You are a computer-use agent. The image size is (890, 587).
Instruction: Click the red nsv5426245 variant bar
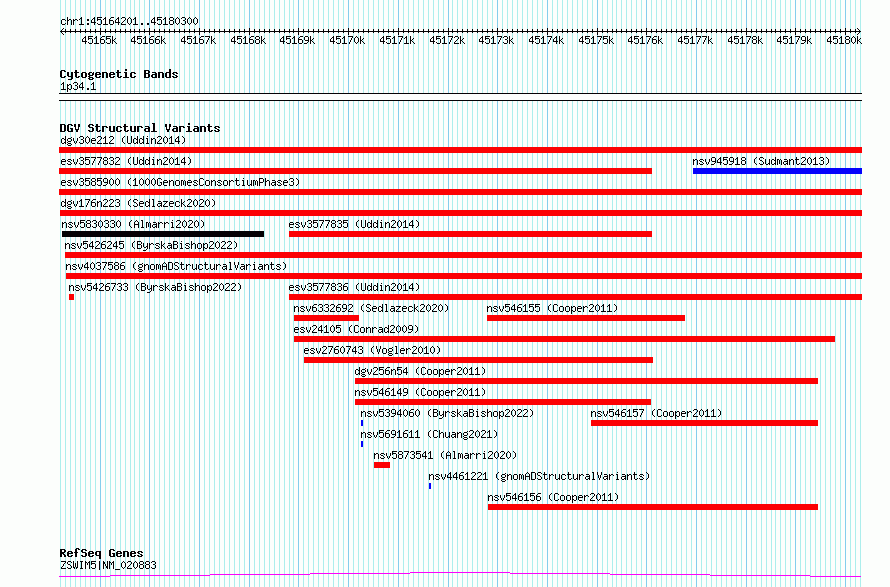click(463, 255)
